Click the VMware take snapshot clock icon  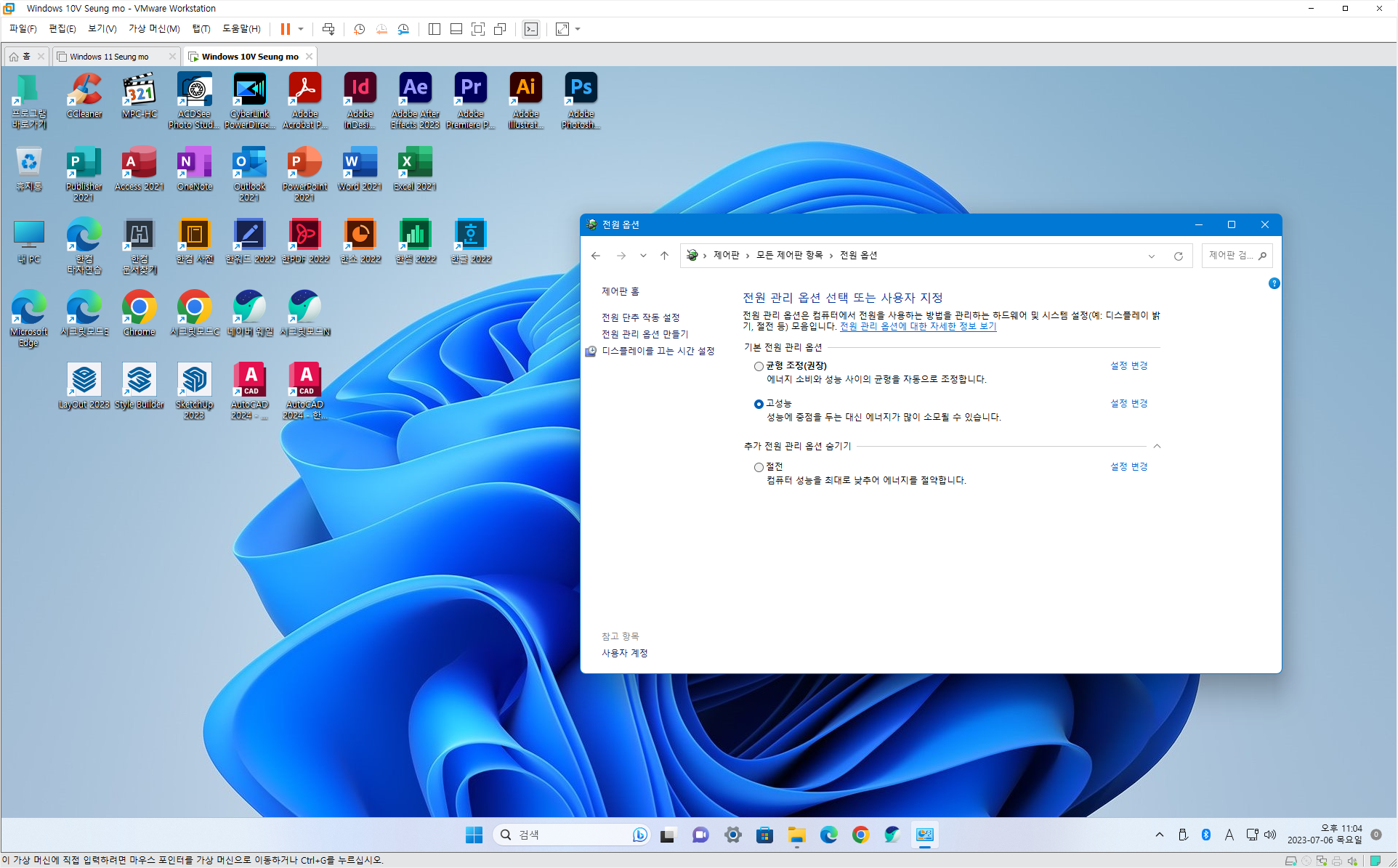[x=359, y=29]
